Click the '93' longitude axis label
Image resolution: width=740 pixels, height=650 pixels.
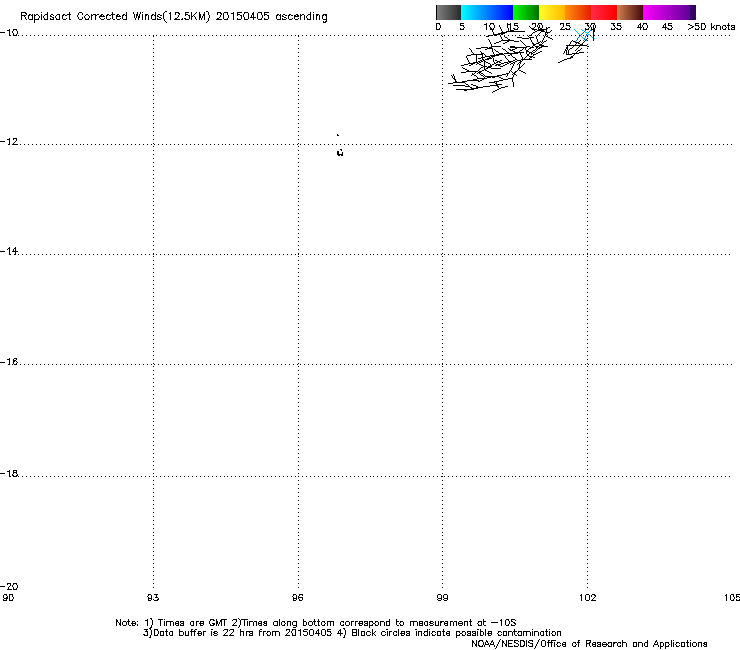(x=153, y=598)
